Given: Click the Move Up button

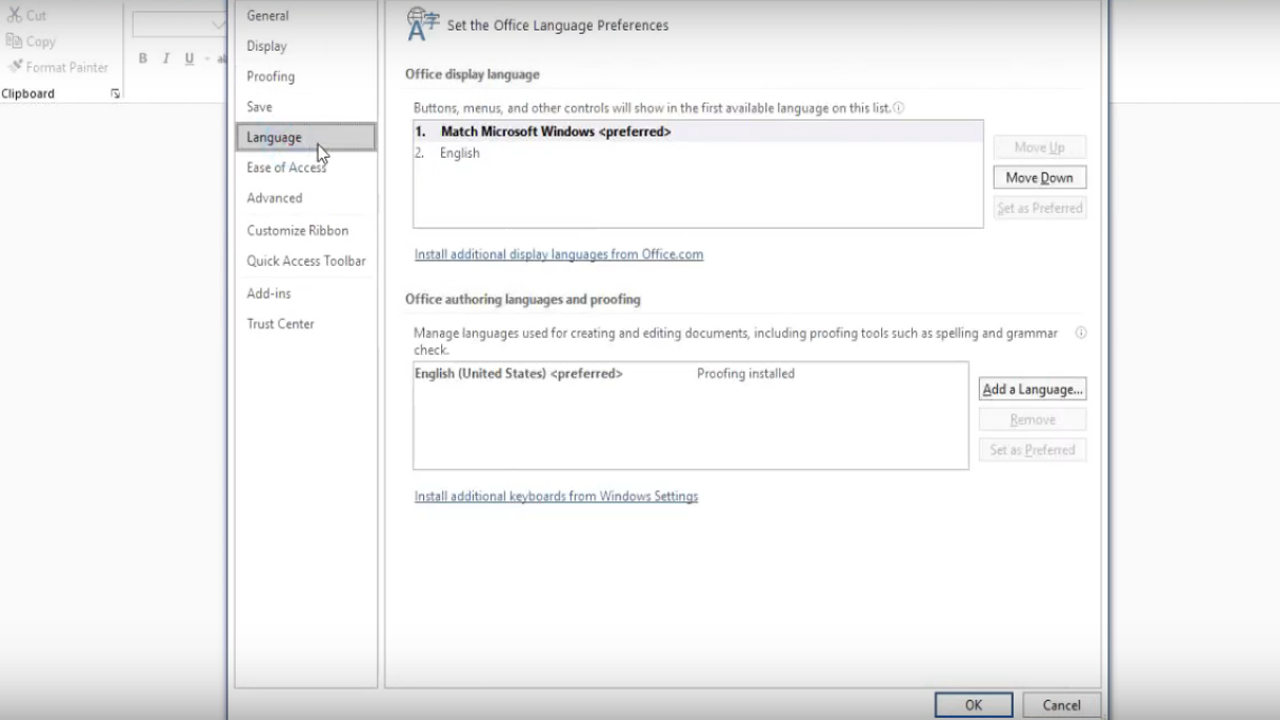Looking at the screenshot, I should [1040, 147].
